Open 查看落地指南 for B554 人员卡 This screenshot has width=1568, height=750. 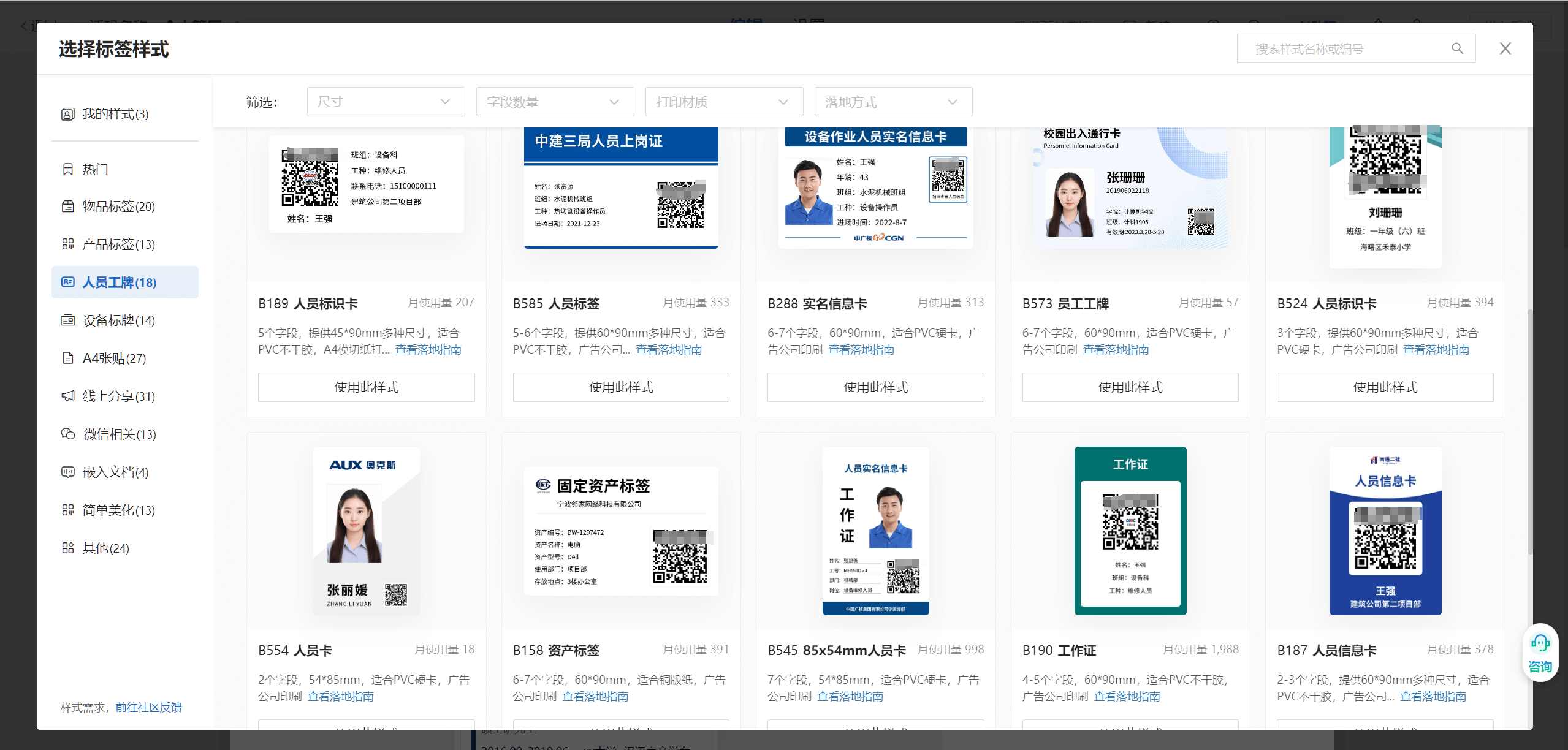[x=340, y=697]
